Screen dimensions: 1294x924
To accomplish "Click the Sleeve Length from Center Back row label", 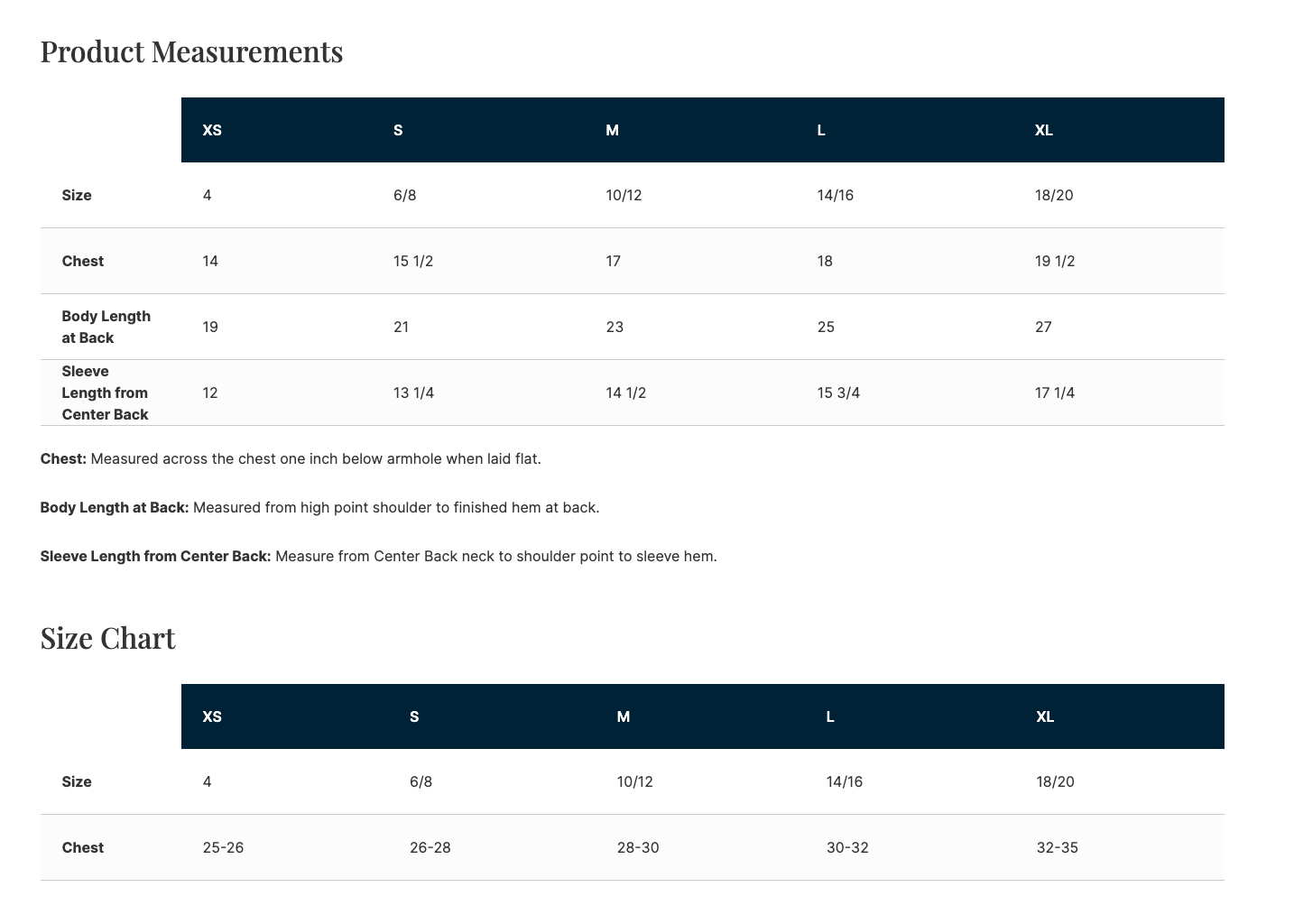I will (x=105, y=393).
